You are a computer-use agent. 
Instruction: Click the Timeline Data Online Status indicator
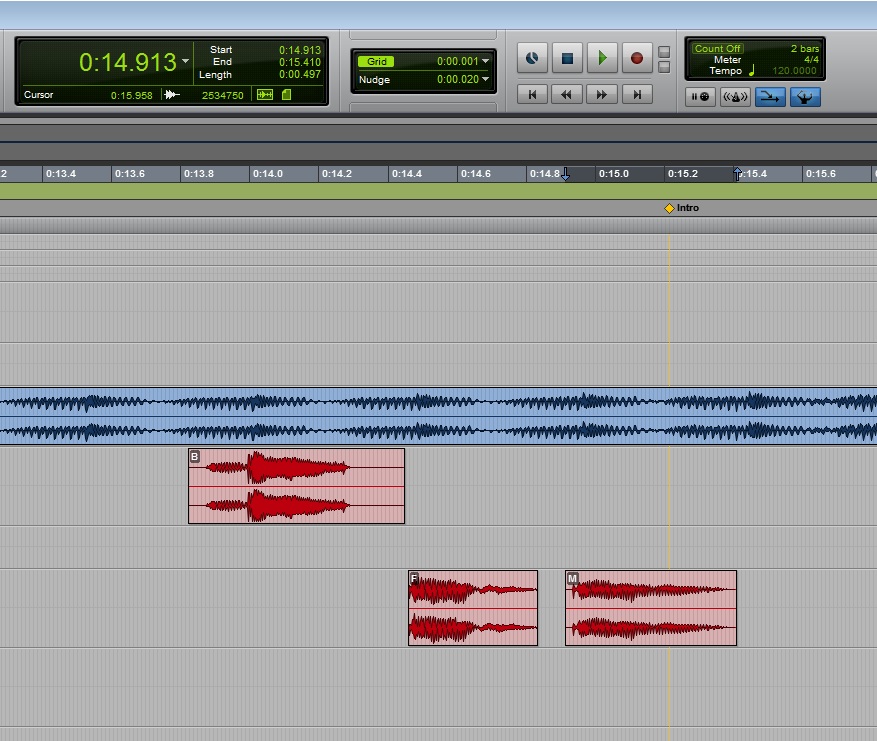(265, 95)
